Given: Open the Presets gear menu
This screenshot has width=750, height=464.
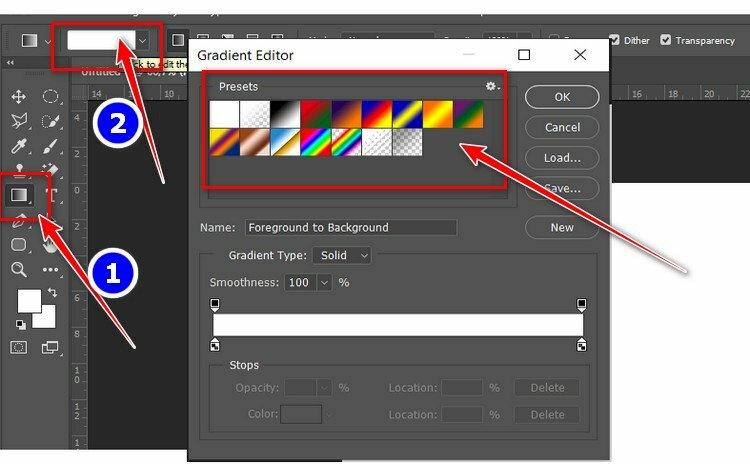Looking at the screenshot, I should [492, 87].
